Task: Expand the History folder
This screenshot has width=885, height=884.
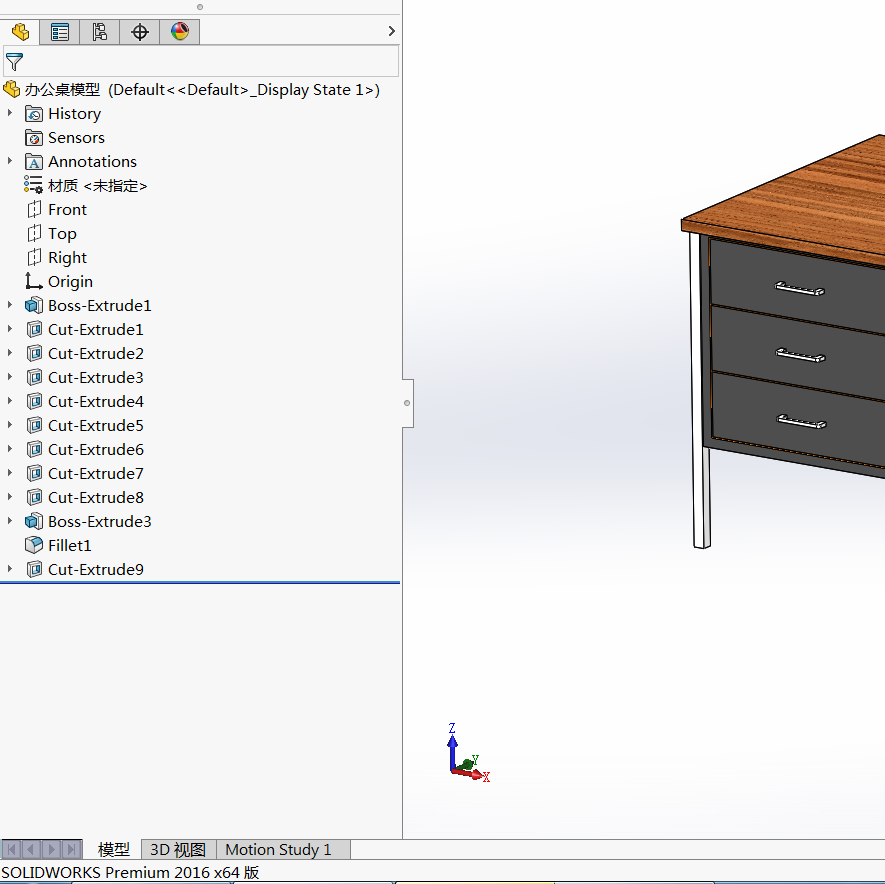Action: (x=10, y=113)
